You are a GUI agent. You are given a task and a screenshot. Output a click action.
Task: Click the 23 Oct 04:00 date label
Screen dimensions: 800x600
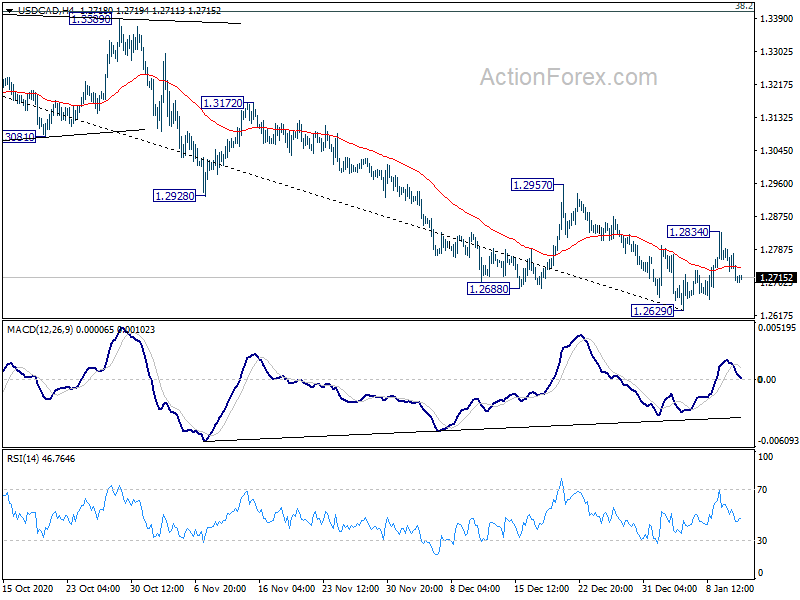[x=93, y=589]
